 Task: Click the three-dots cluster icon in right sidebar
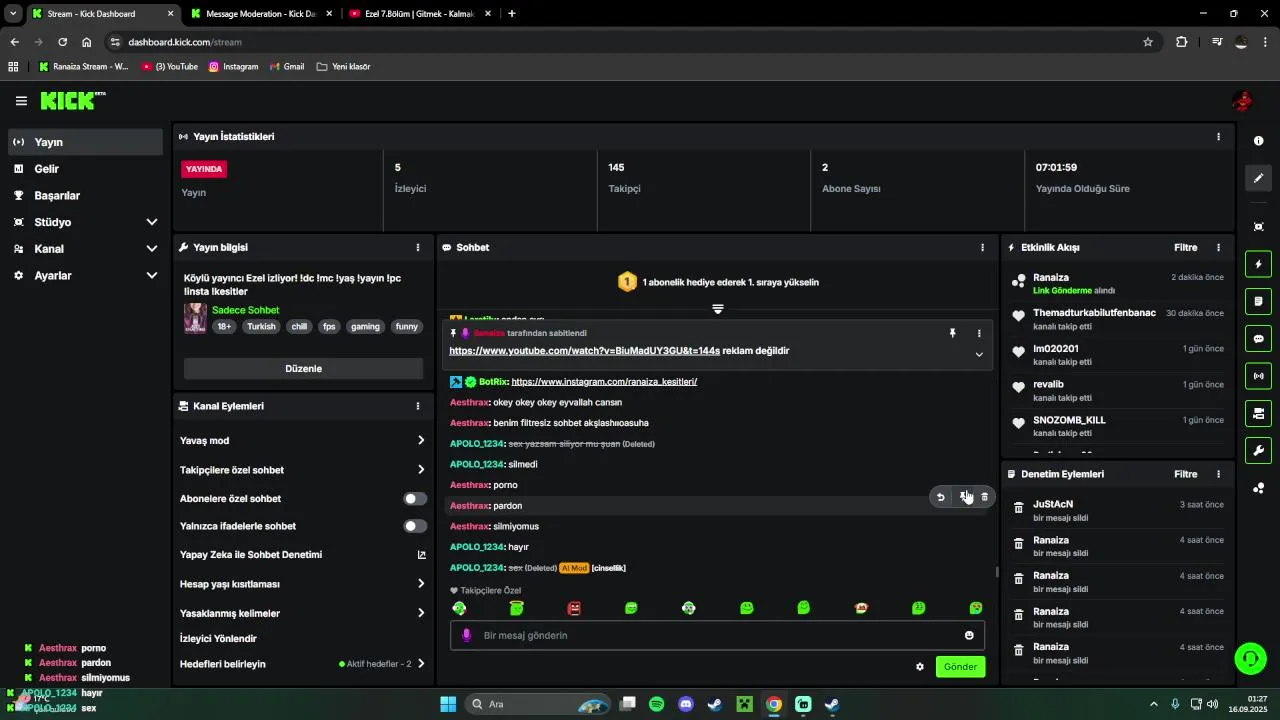1259,488
